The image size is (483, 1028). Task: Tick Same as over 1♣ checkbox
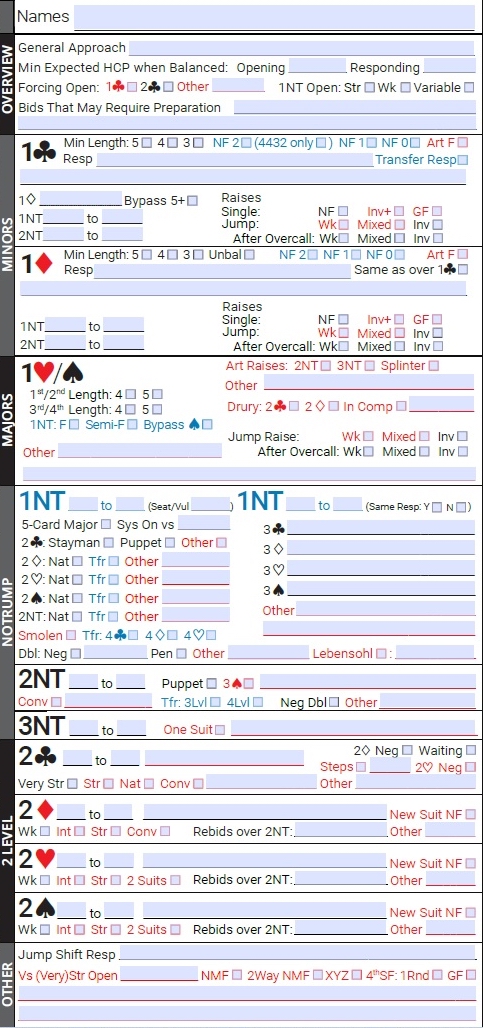[x=463, y=269]
